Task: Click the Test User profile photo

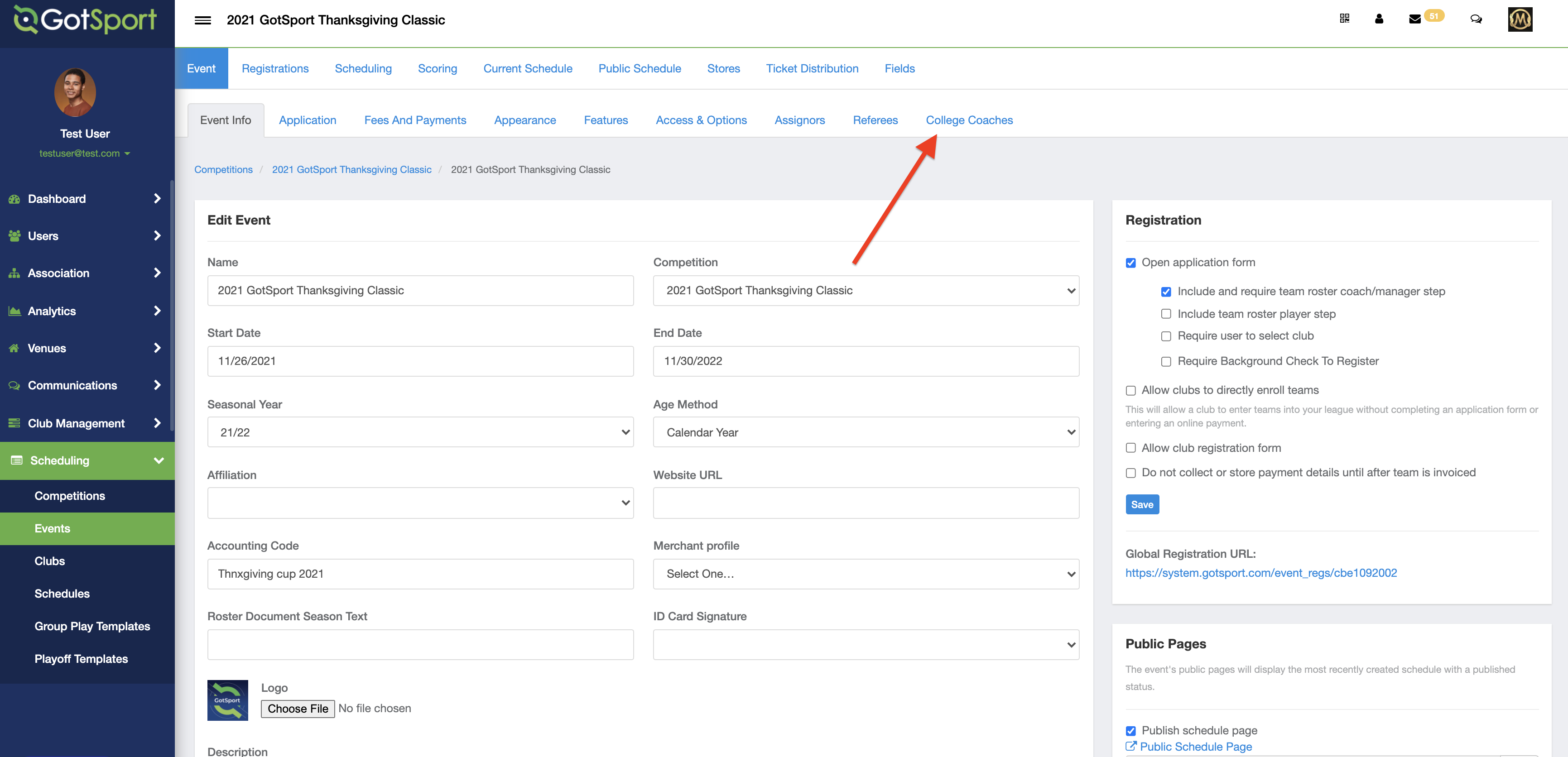Action: (75, 92)
